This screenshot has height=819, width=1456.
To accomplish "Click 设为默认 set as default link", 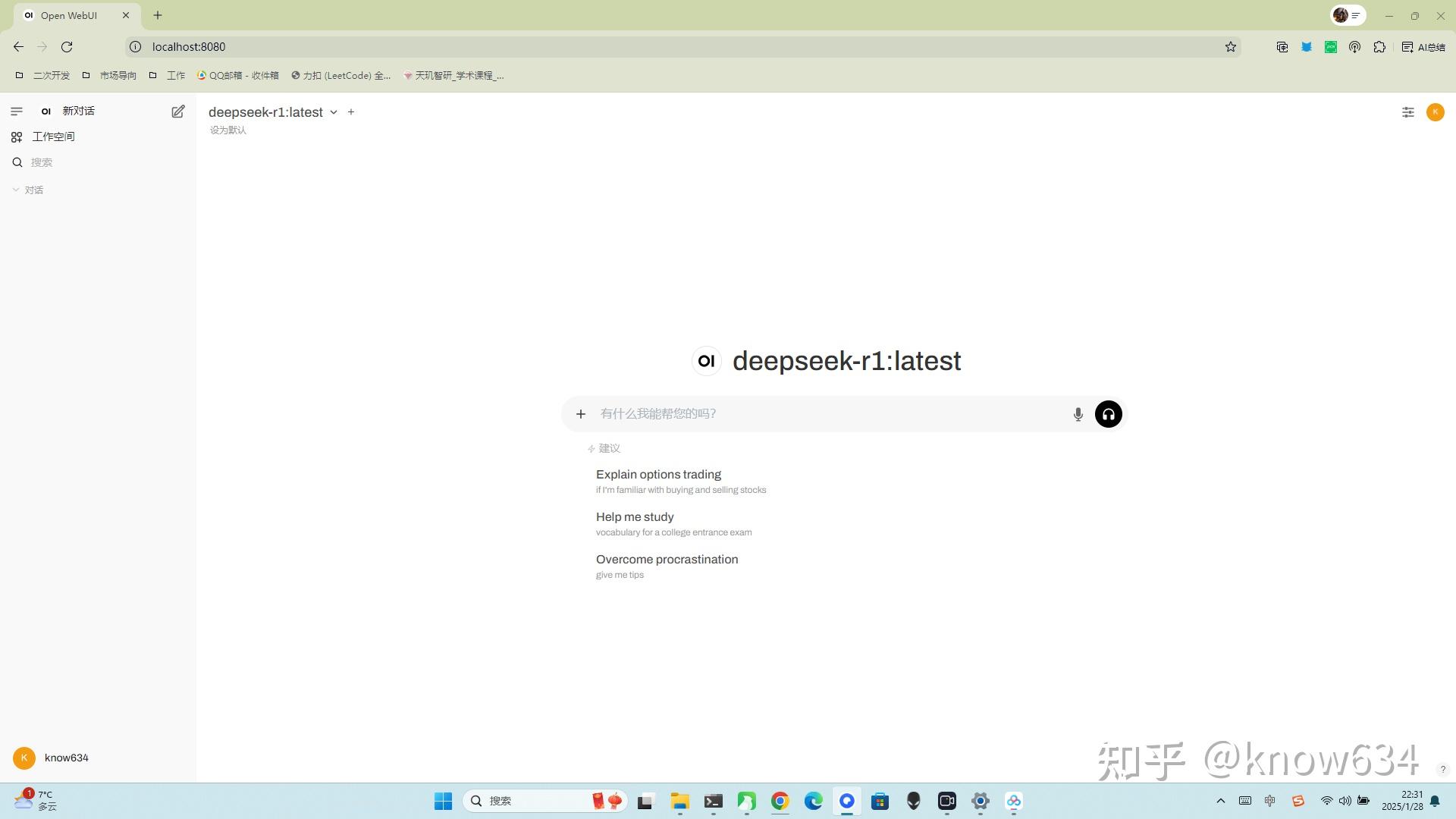I will tap(228, 130).
